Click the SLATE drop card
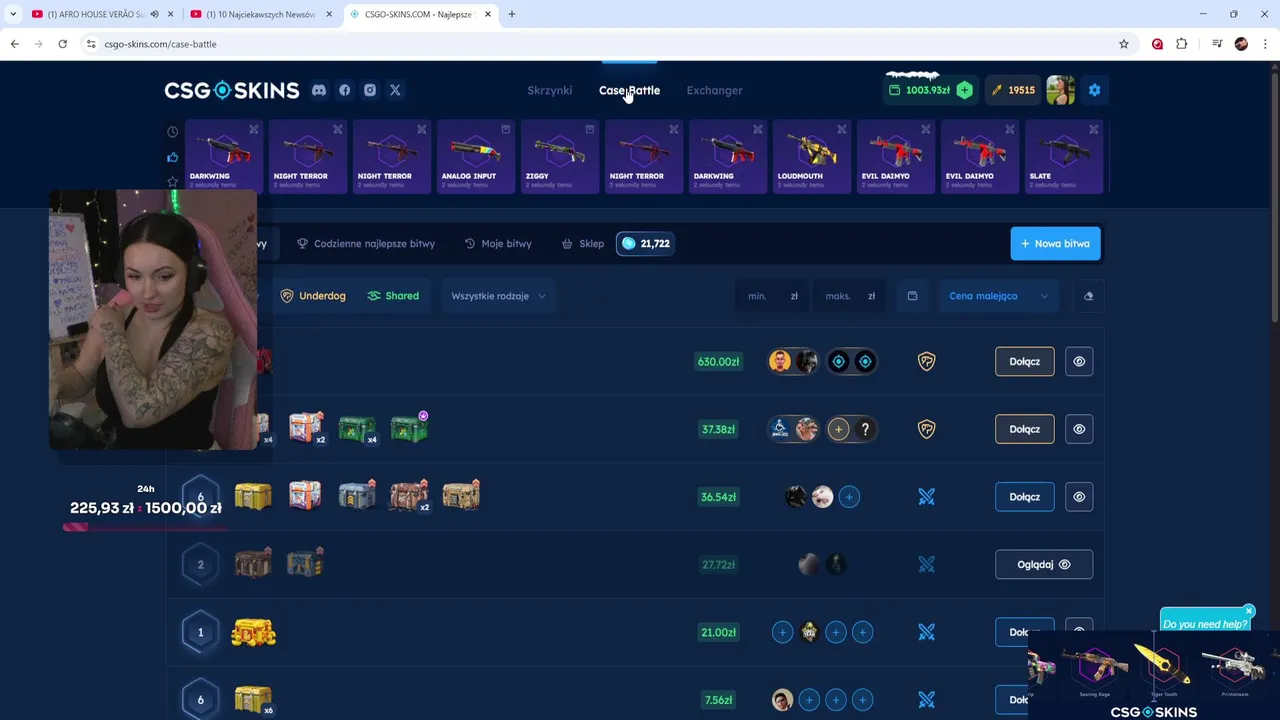Viewport: 1280px width, 720px height. (1063, 157)
